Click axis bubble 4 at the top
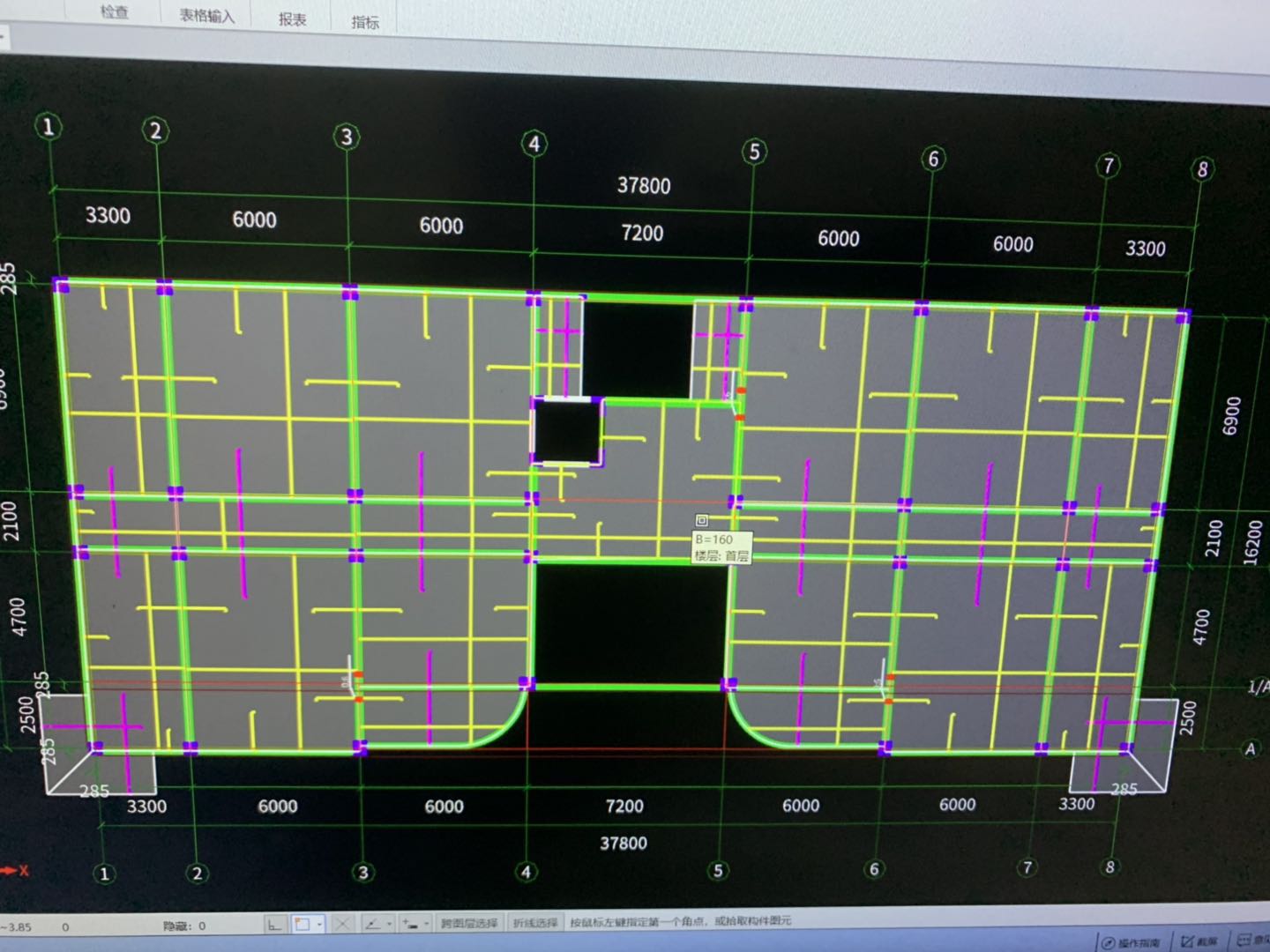 pyautogui.click(x=534, y=144)
